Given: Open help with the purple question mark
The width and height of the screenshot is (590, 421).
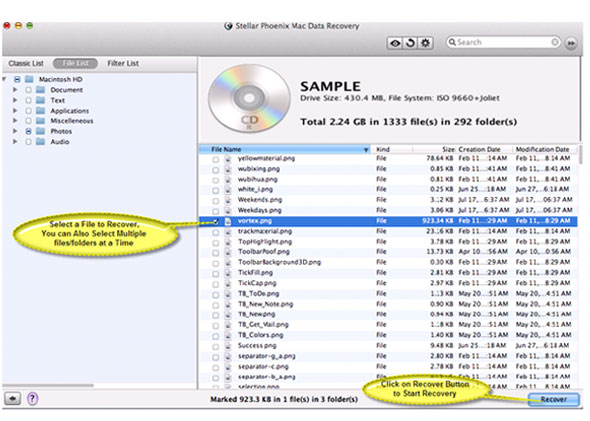Looking at the screenshot, I should click(x=33, y=398).
